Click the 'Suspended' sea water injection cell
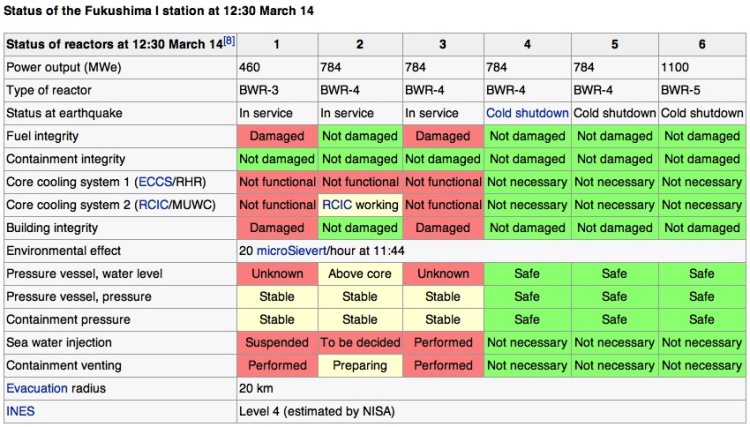 pos(277,343)
